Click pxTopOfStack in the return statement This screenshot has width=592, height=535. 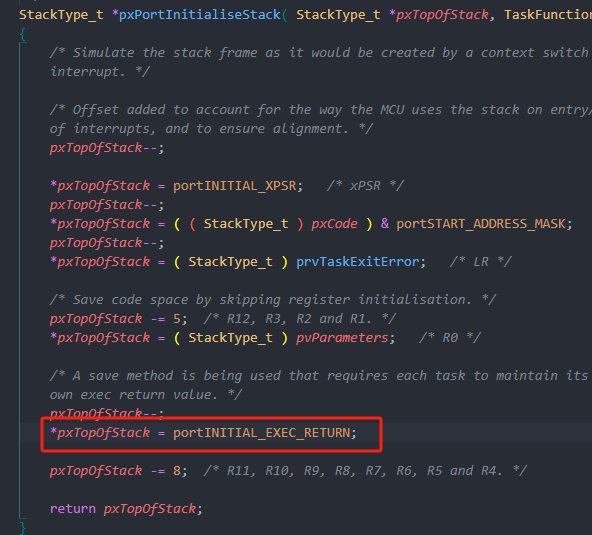pos(150,509)
